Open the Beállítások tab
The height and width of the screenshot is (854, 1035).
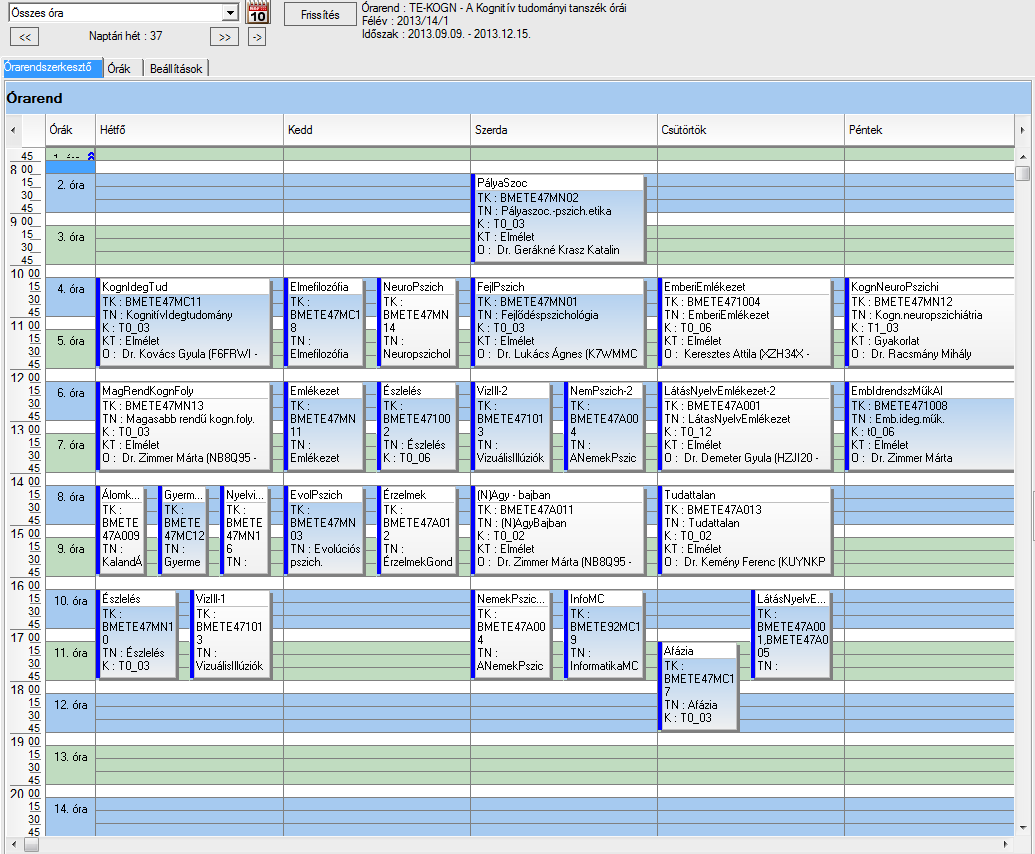[x=176, y=69]
